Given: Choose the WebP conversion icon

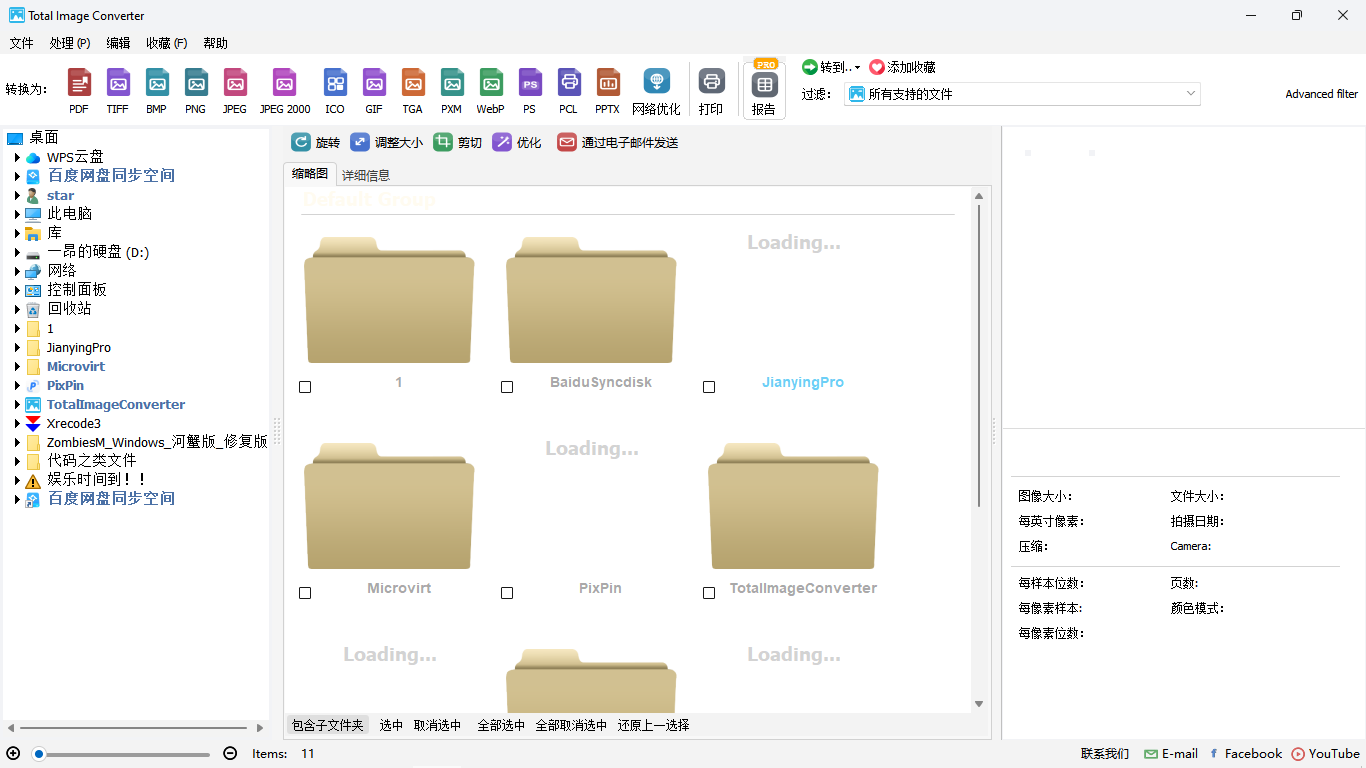Looking at the screenshot, I should [490, 91].
